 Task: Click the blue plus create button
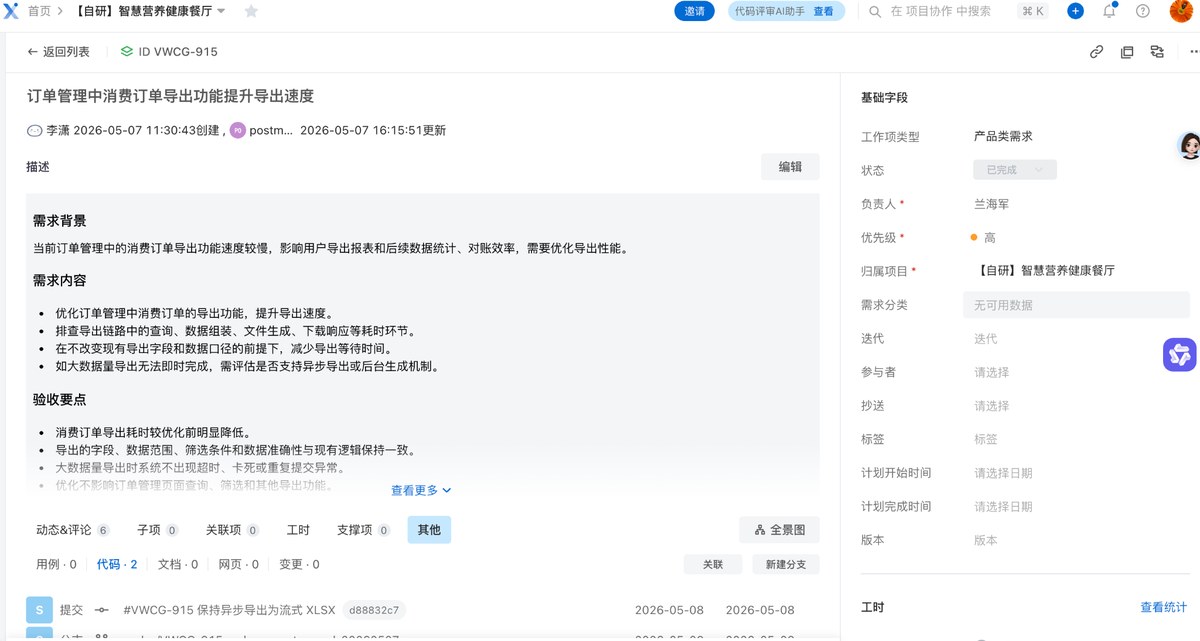tap(1076, 11)
